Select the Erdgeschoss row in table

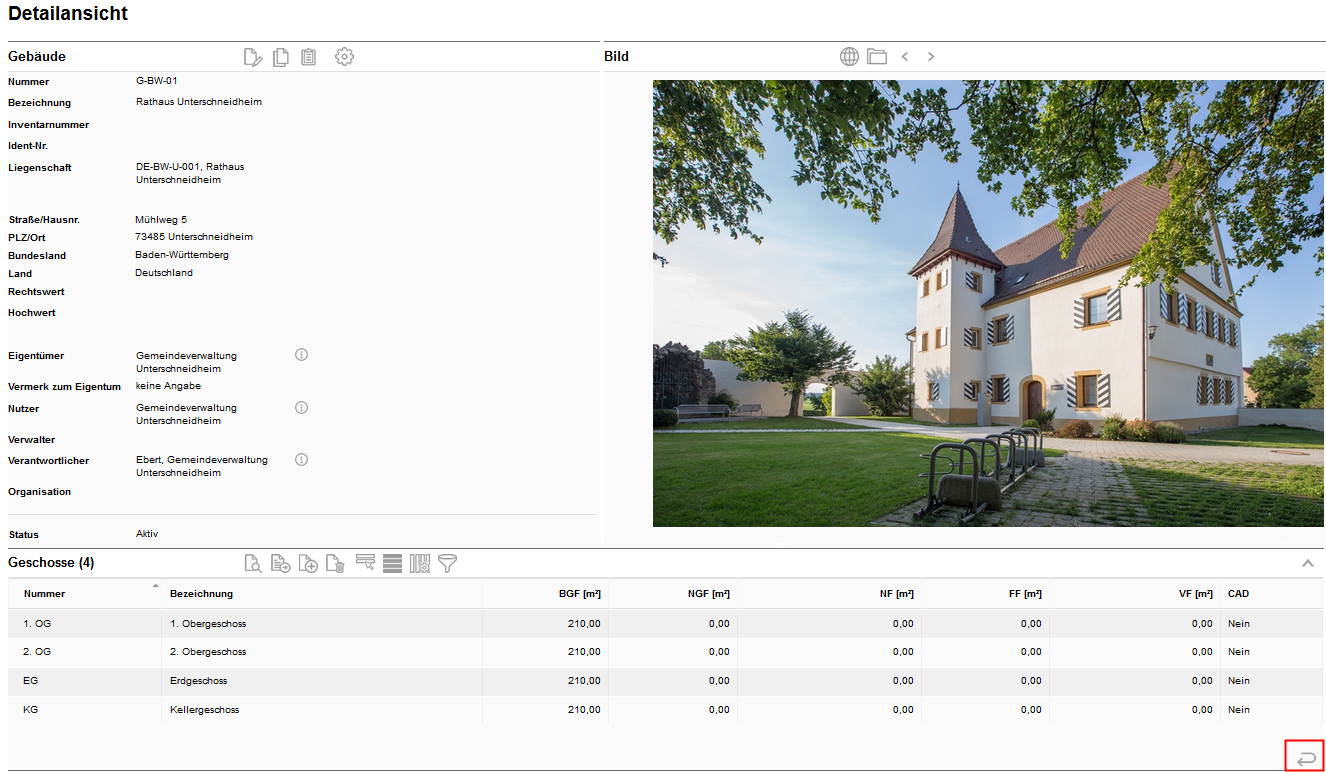tap(198, 681)
